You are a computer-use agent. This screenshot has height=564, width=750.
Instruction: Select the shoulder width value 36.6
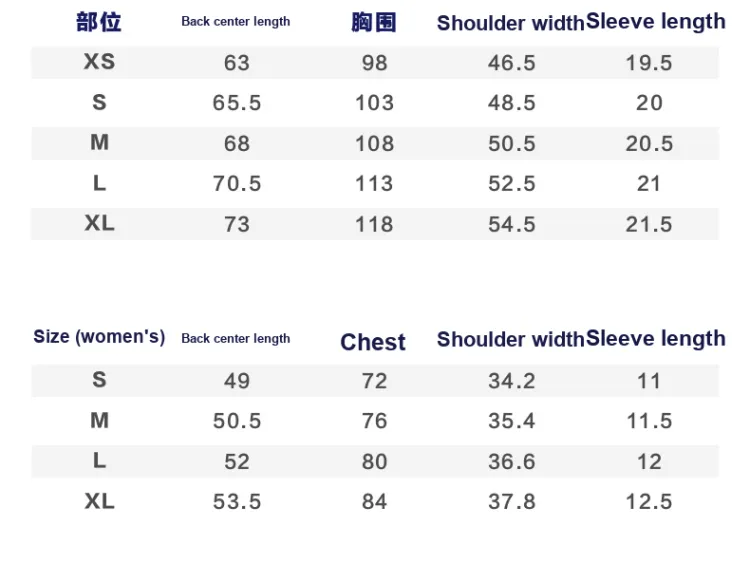click(x=511, y=462)
